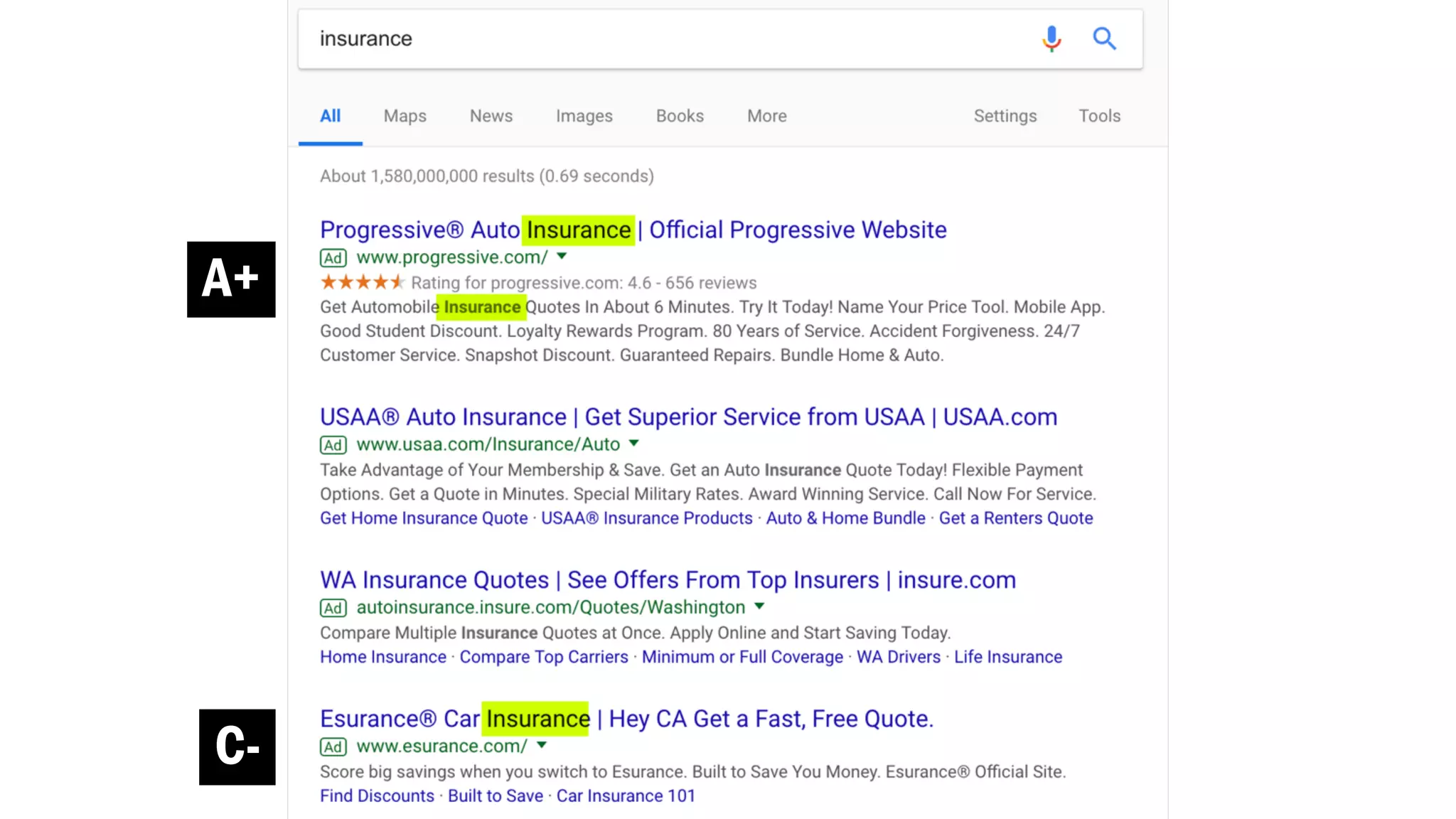Screen dimensions: 1456x819
Task: Open the dropdown arrow after www.usaa.com/Insurance/Auto
Action: [x=634, y=443]
